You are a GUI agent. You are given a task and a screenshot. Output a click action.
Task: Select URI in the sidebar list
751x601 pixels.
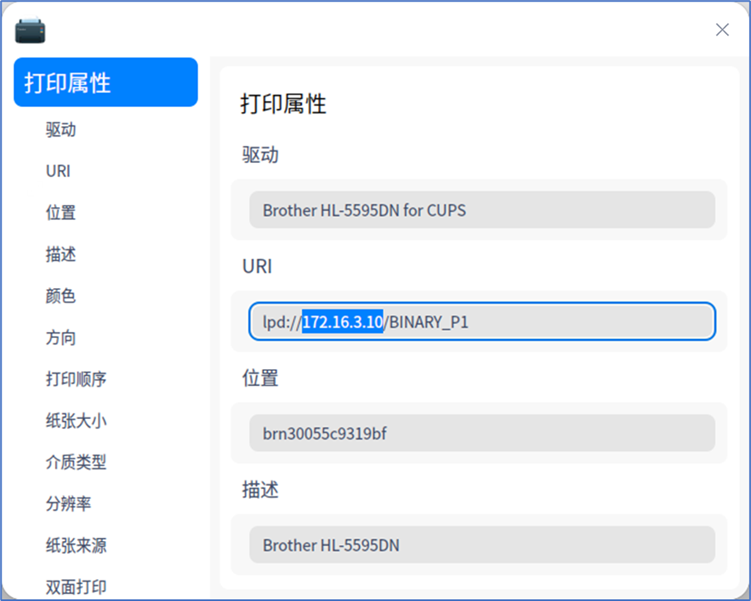pos(58,171)
